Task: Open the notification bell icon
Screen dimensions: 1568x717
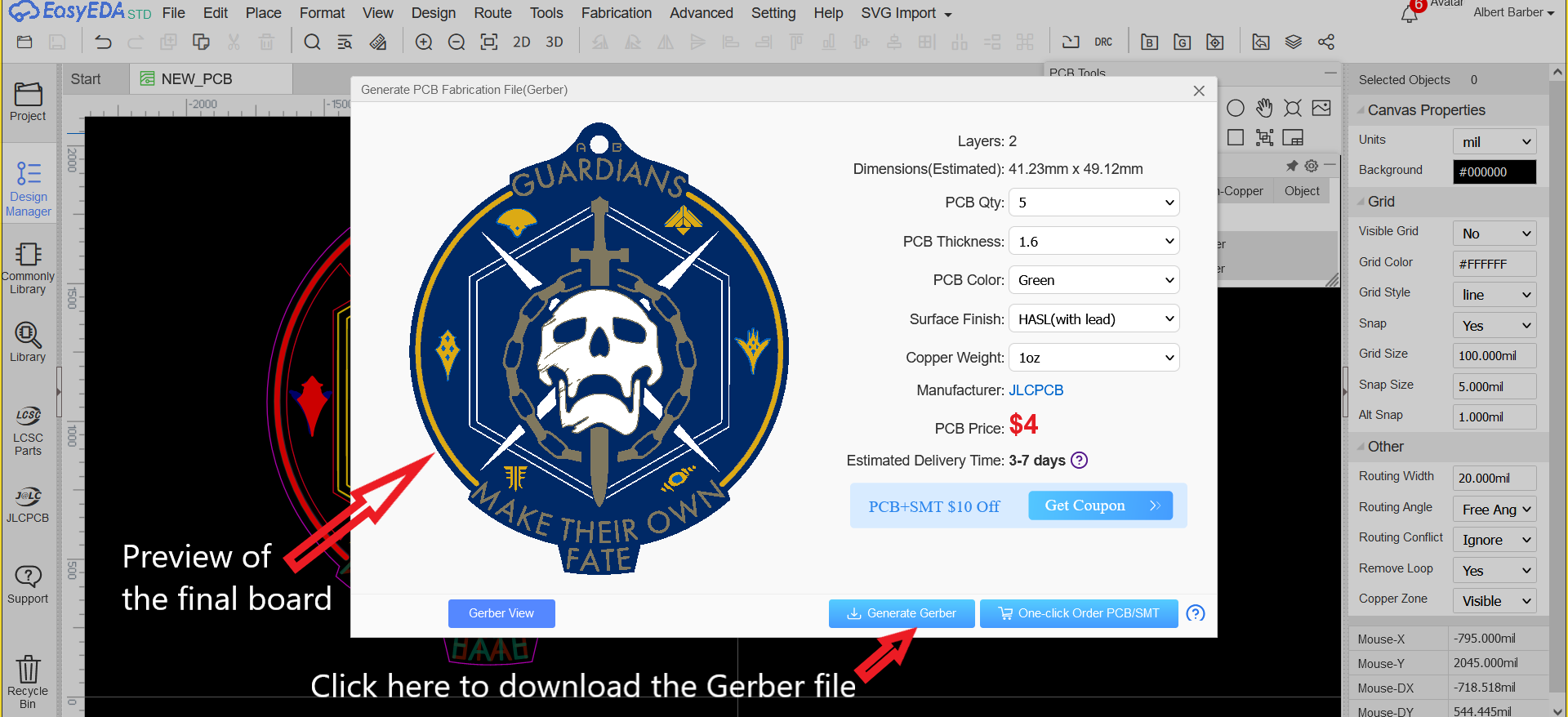Action: point(1410,13)
